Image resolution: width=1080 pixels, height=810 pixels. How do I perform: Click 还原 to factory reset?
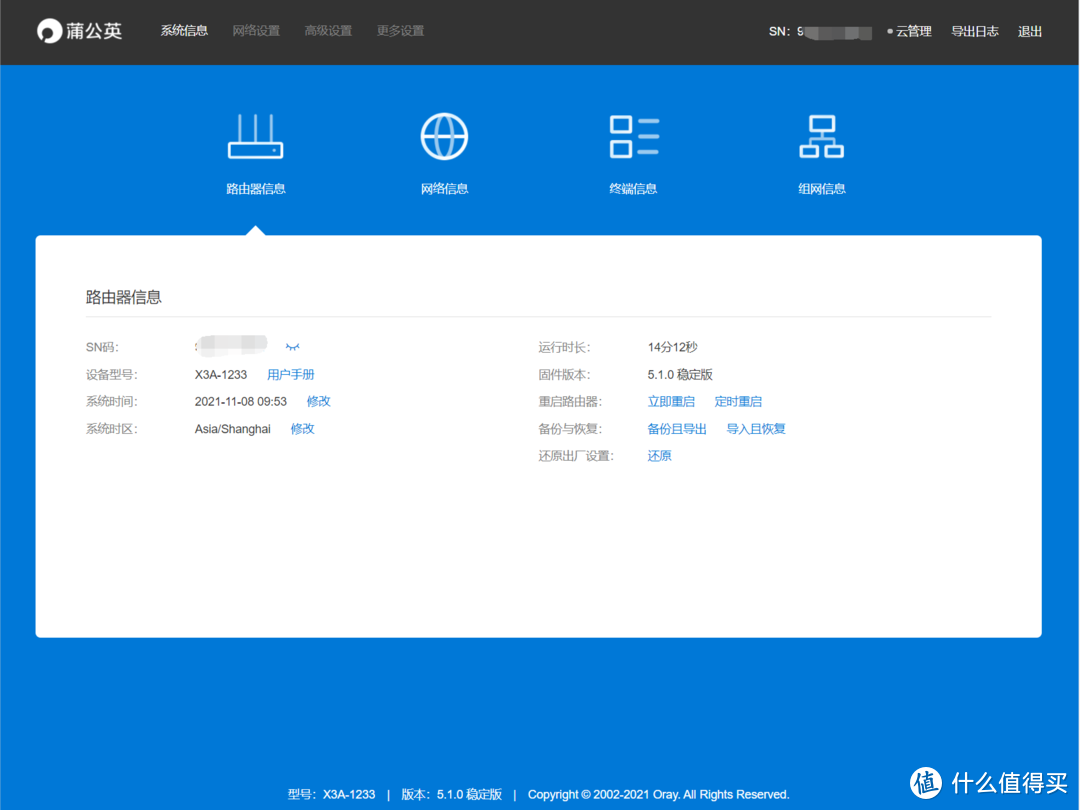click(659, 456)
